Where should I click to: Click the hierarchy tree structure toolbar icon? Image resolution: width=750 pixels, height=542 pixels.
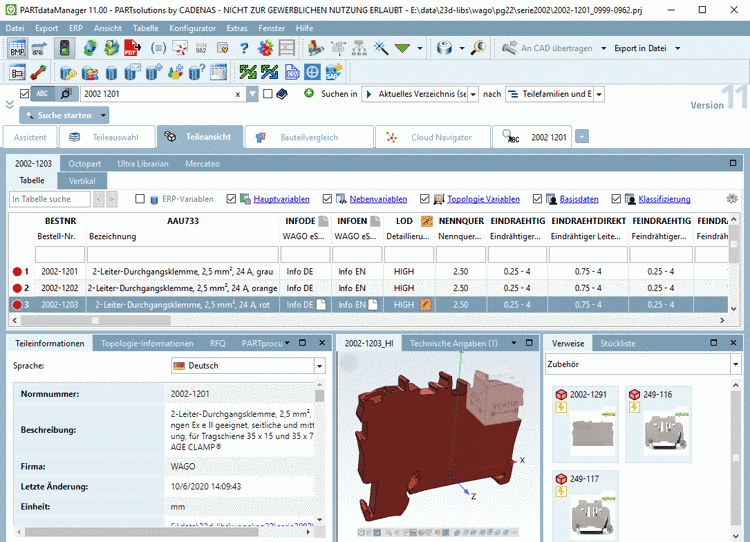pyautogui.click(x=359, y=48)
